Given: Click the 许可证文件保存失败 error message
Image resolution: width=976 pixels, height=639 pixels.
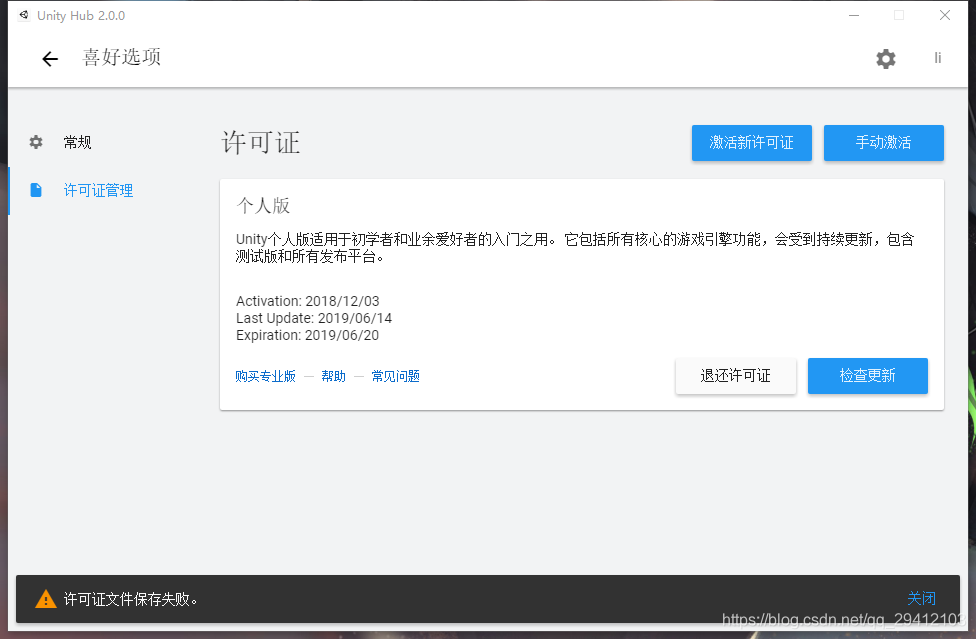Looking at the screenshot, I should tap(130, 599).
